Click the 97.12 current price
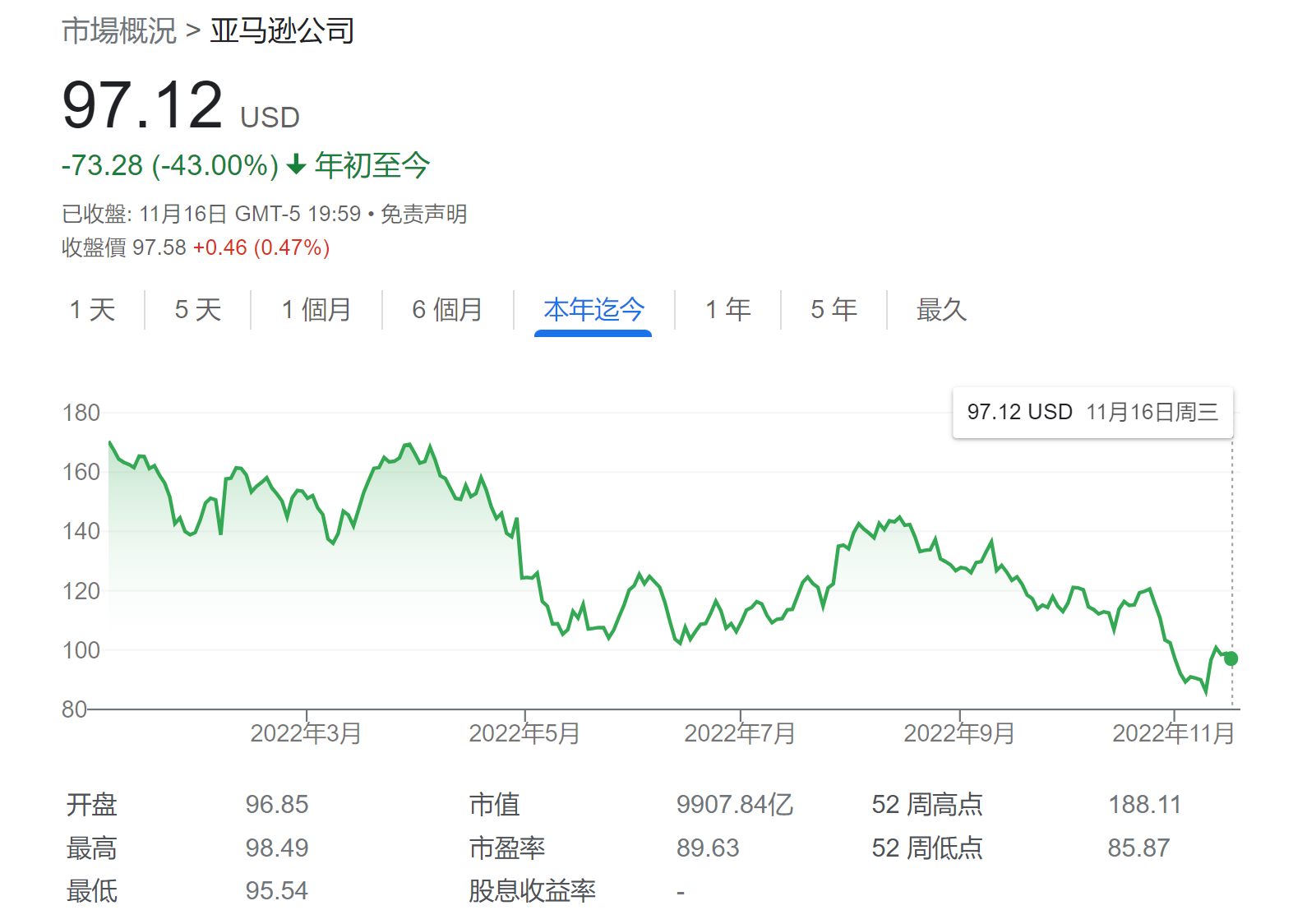Image resolution: width=1293 pixels, height=924 pixels. tap(142, 105)
